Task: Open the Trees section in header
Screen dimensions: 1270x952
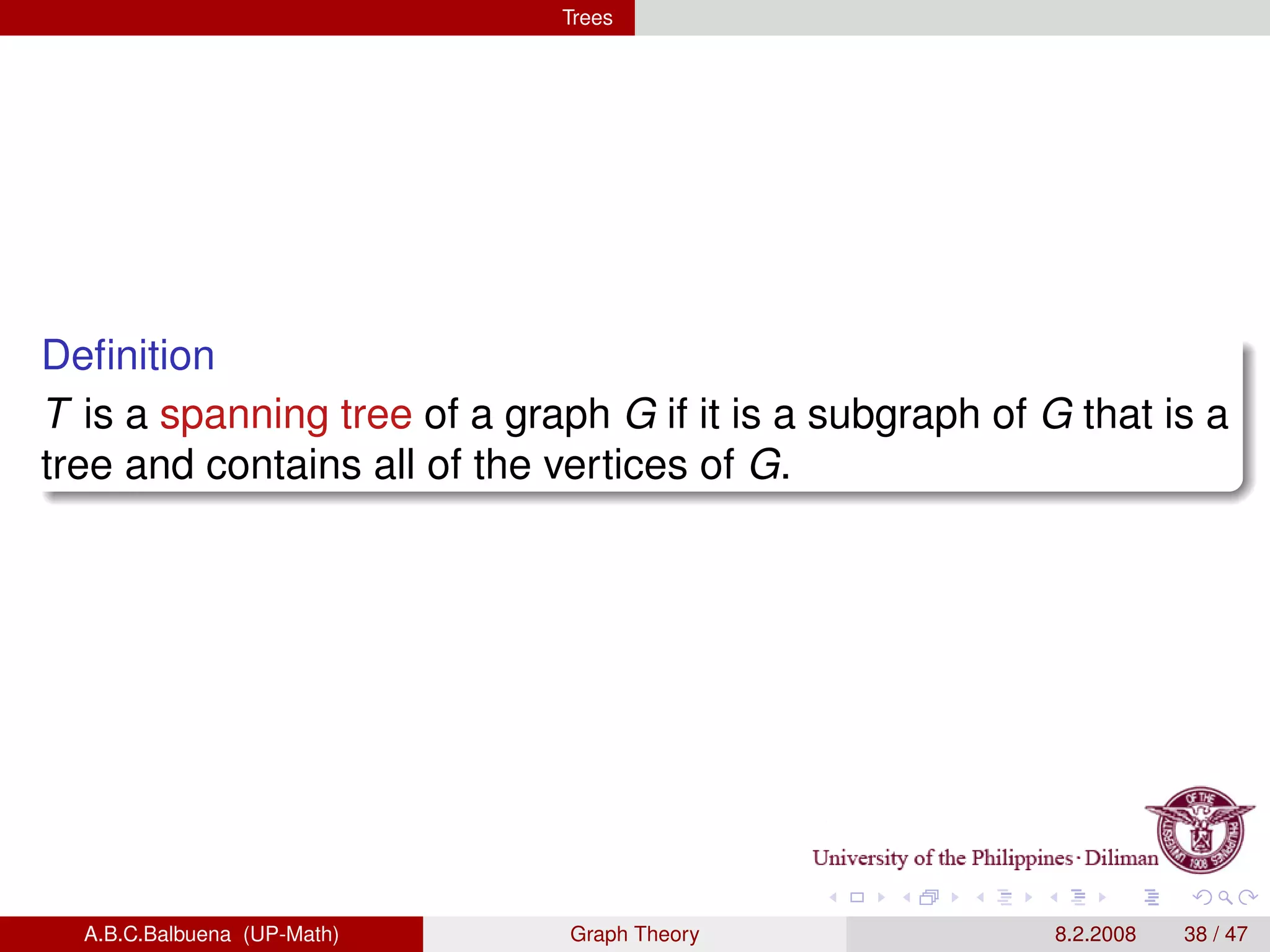Action: coord(587,17)
